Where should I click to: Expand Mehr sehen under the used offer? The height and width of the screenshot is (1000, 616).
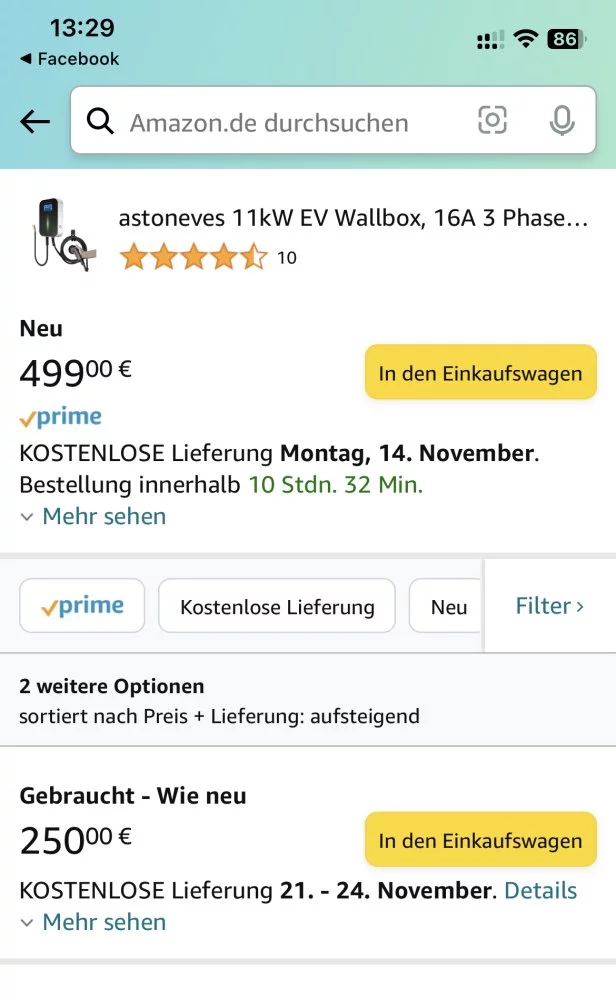click(93, 922)
